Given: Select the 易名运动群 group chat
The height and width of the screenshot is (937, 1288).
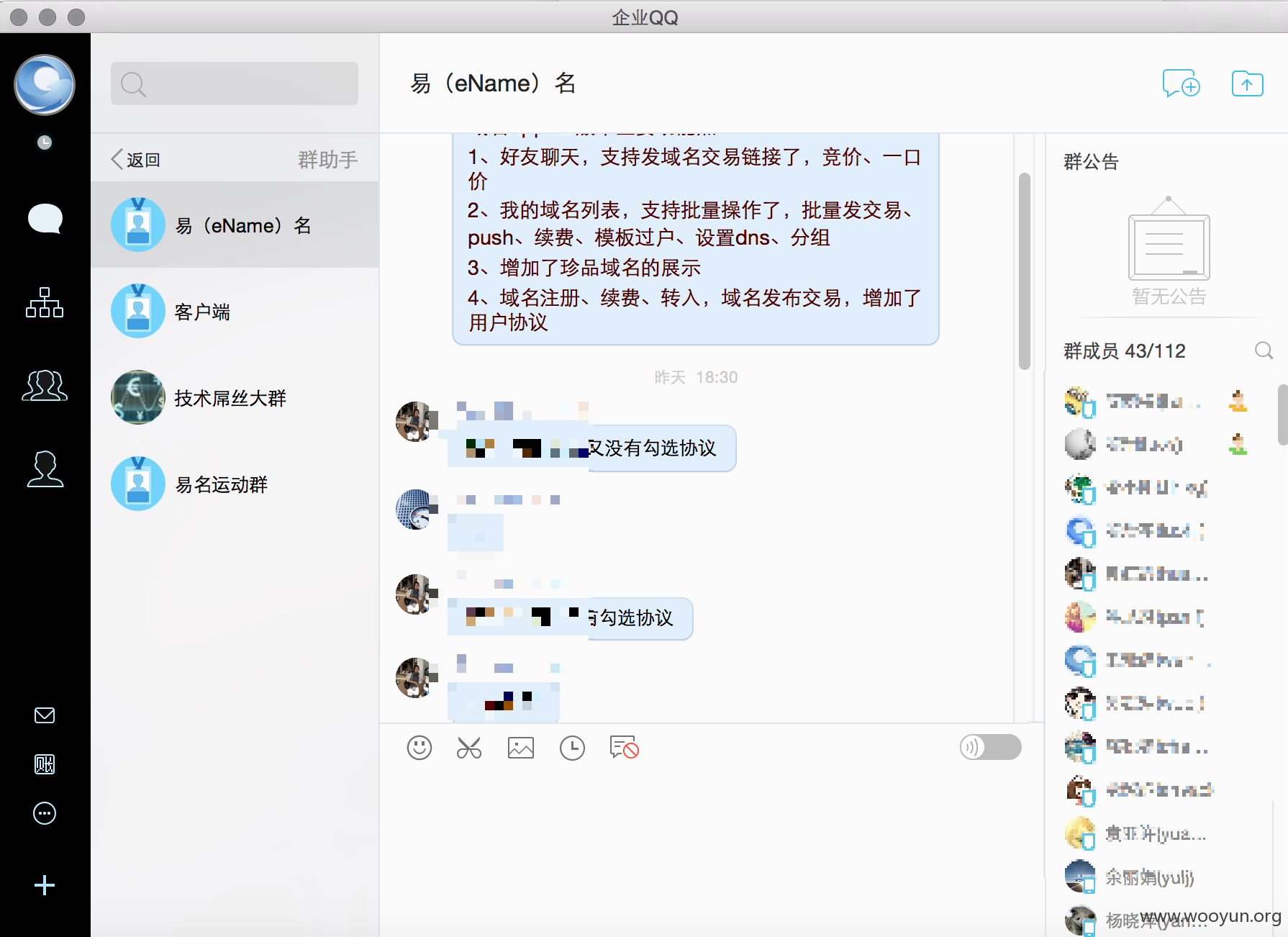Looking at the screenshot, I should (x=235, y=484).
